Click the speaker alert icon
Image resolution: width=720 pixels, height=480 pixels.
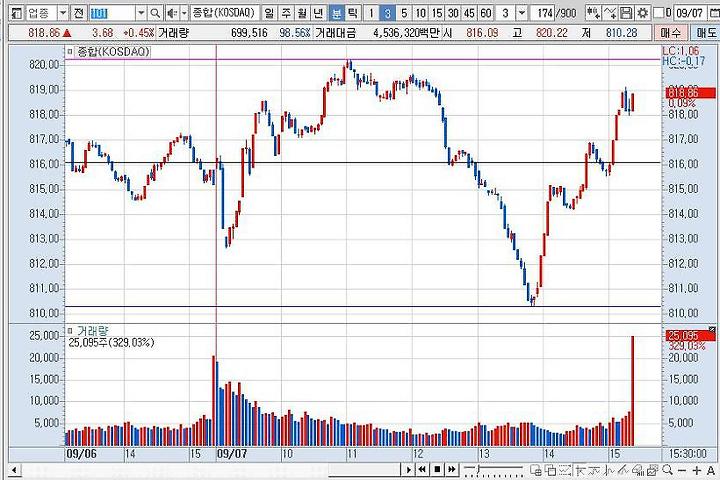tap(172, 13)
